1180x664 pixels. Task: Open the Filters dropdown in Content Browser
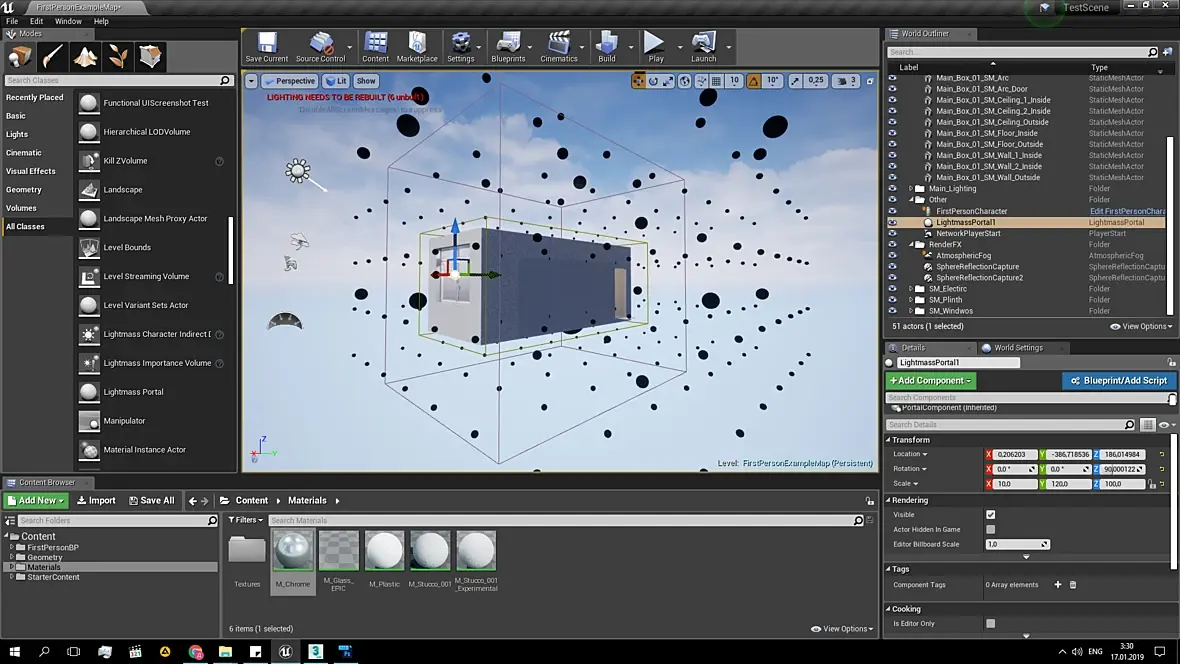tap(245, 520)
